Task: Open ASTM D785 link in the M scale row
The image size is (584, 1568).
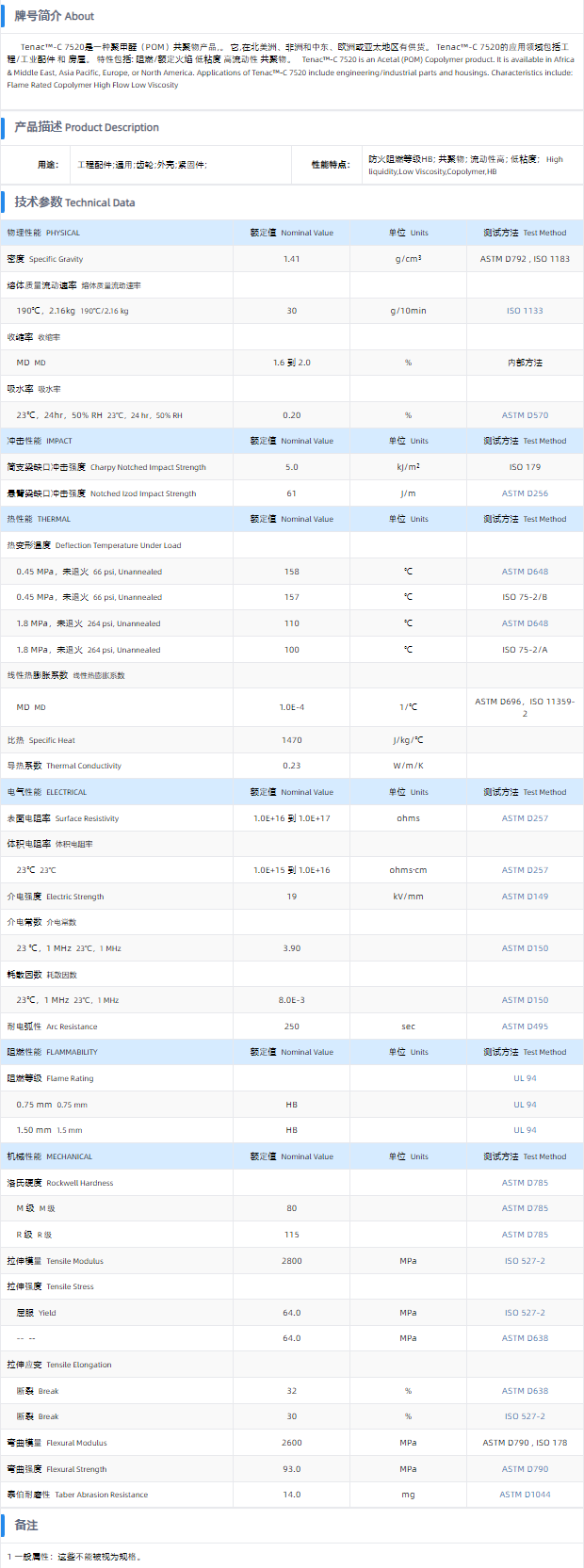Action: pos(525,1208)
